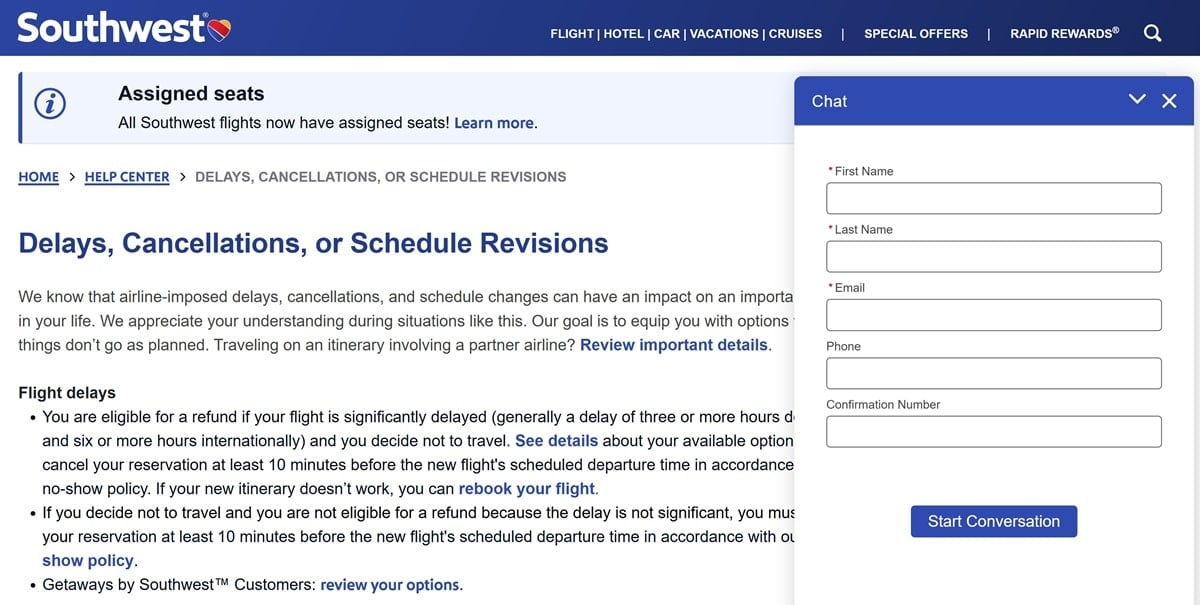Image resolution: width=1200 pixels, height=605 pixels.
Task: Click the info icon beside Assigned seats
Action: pyautogui.click(x=50, y=104)
